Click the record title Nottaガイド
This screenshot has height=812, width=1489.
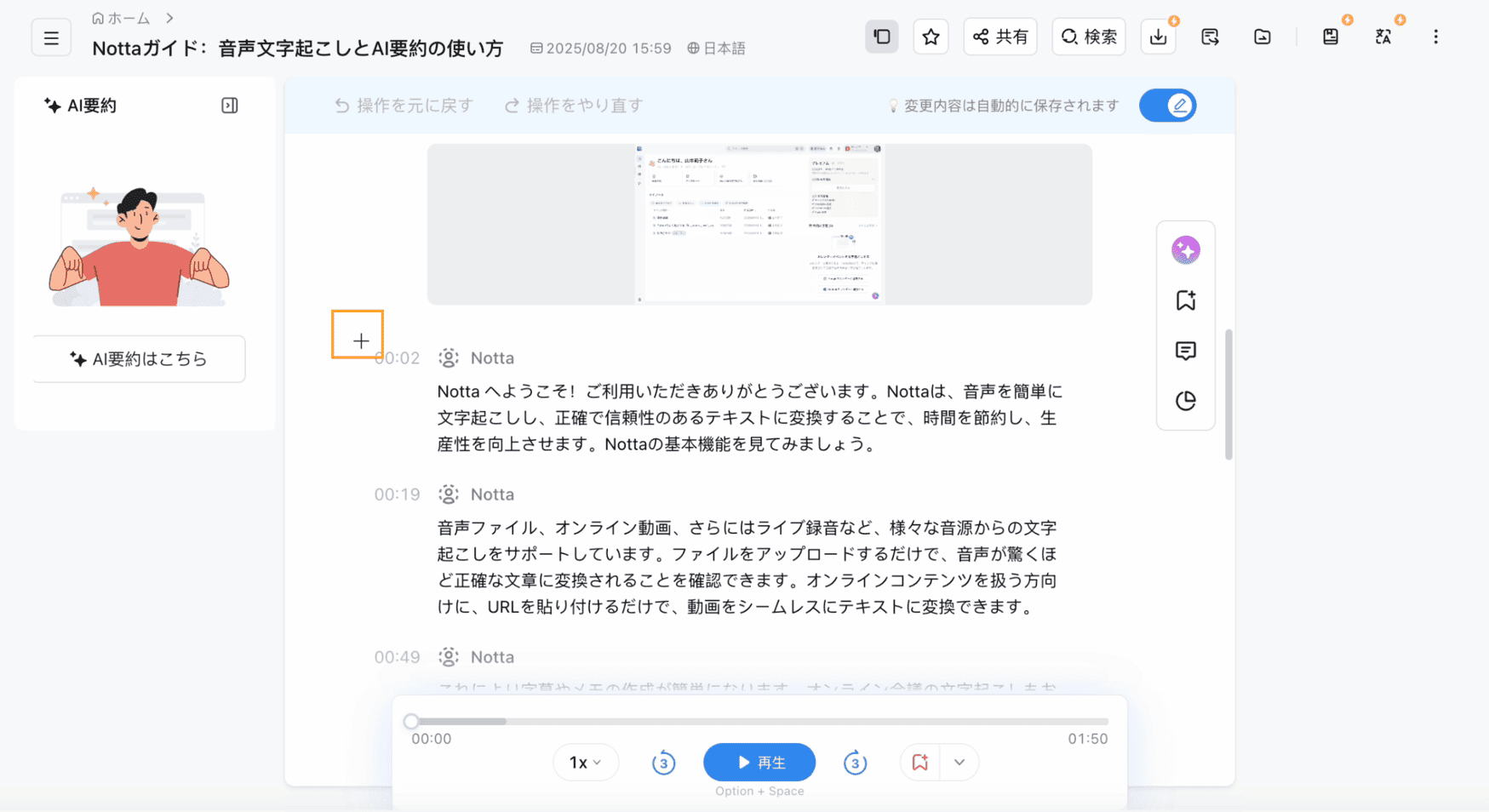click(298, 49)
